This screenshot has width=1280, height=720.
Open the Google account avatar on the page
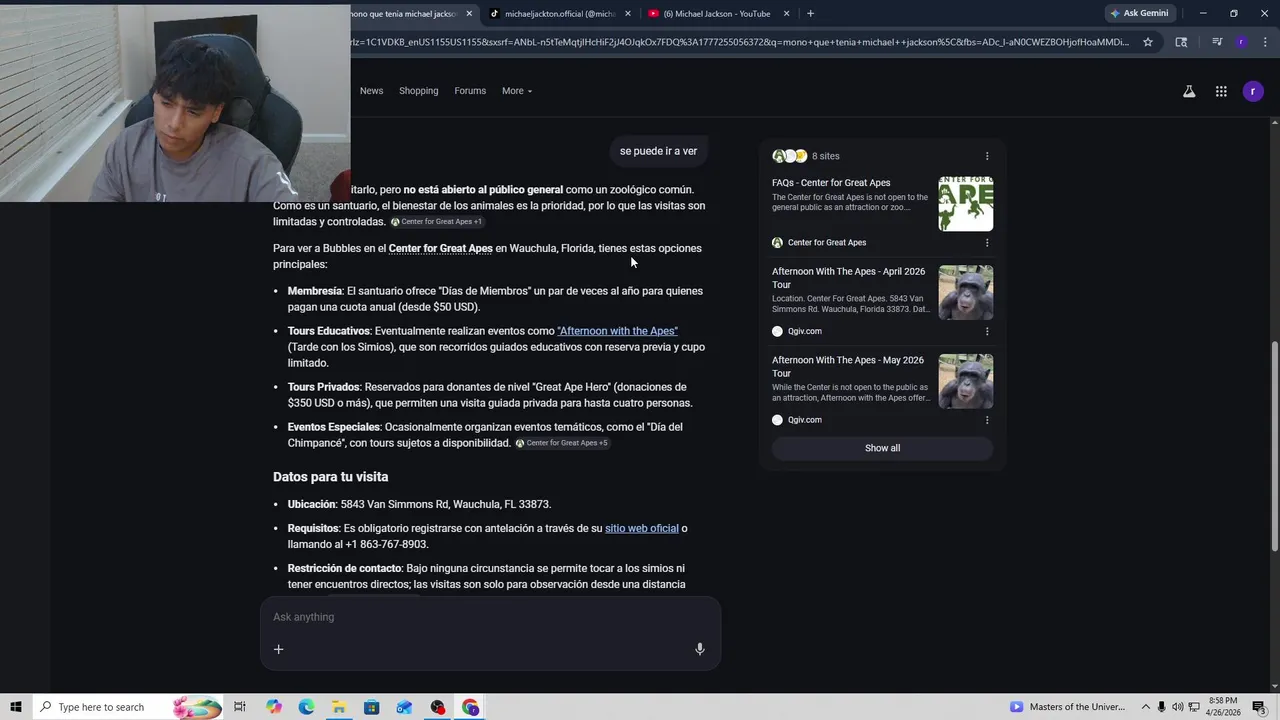coord(1253,91)
